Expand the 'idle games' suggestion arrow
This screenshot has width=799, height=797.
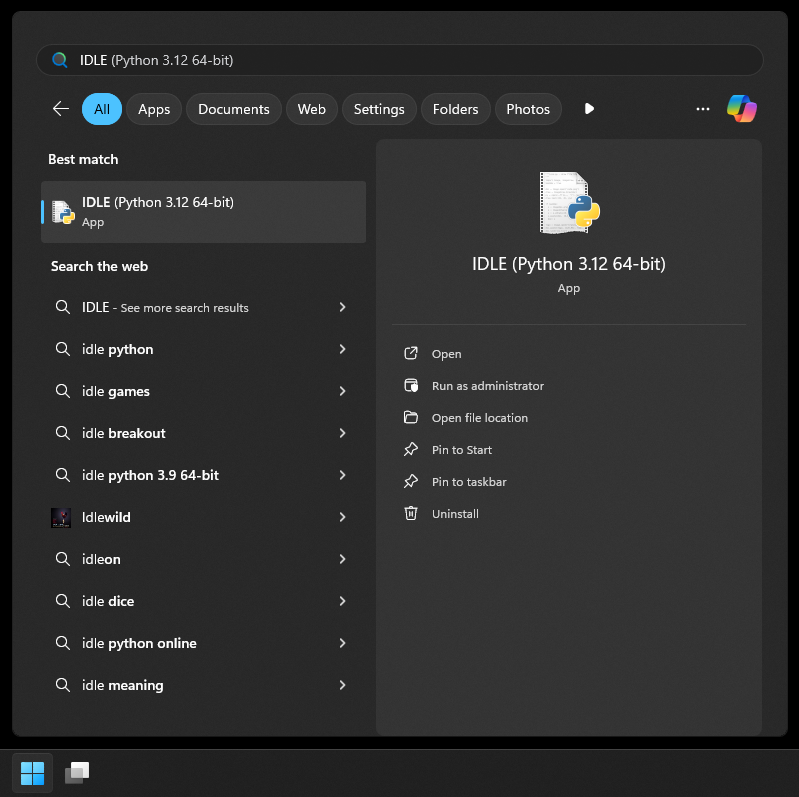coord(342,391)
